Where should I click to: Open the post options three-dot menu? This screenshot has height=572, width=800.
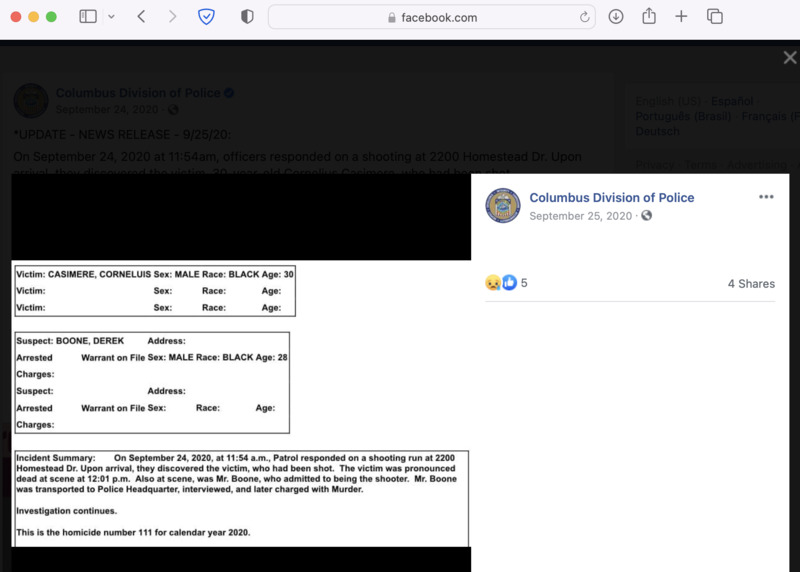pyautogui.click(x=766, y=197)
